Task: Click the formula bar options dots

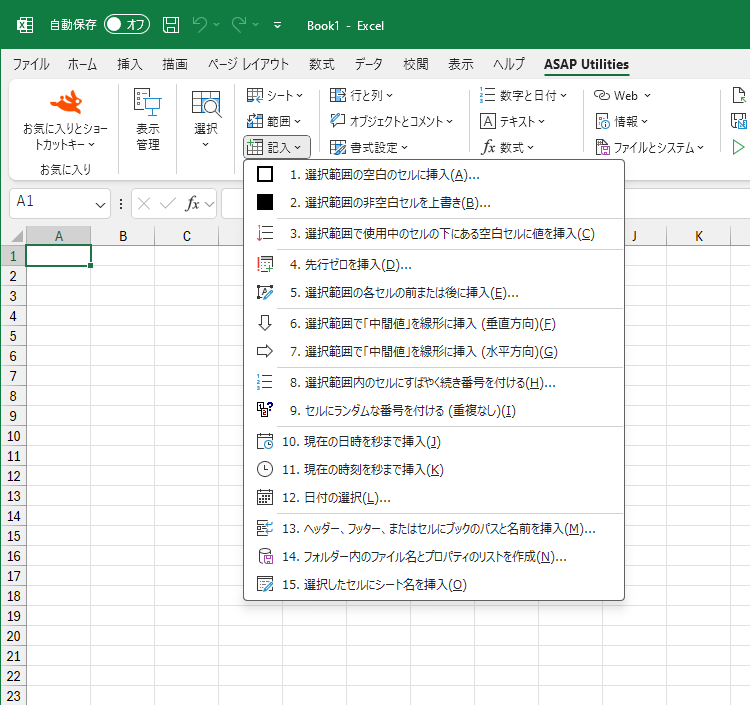Action: click(121, 204)
